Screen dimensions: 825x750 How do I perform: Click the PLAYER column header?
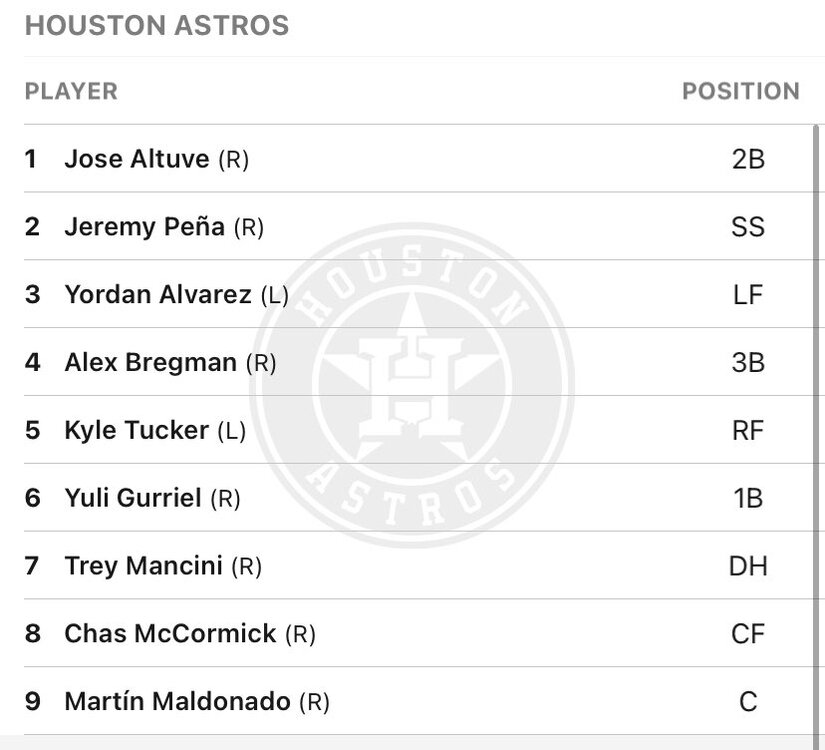(x=71, y=91)
